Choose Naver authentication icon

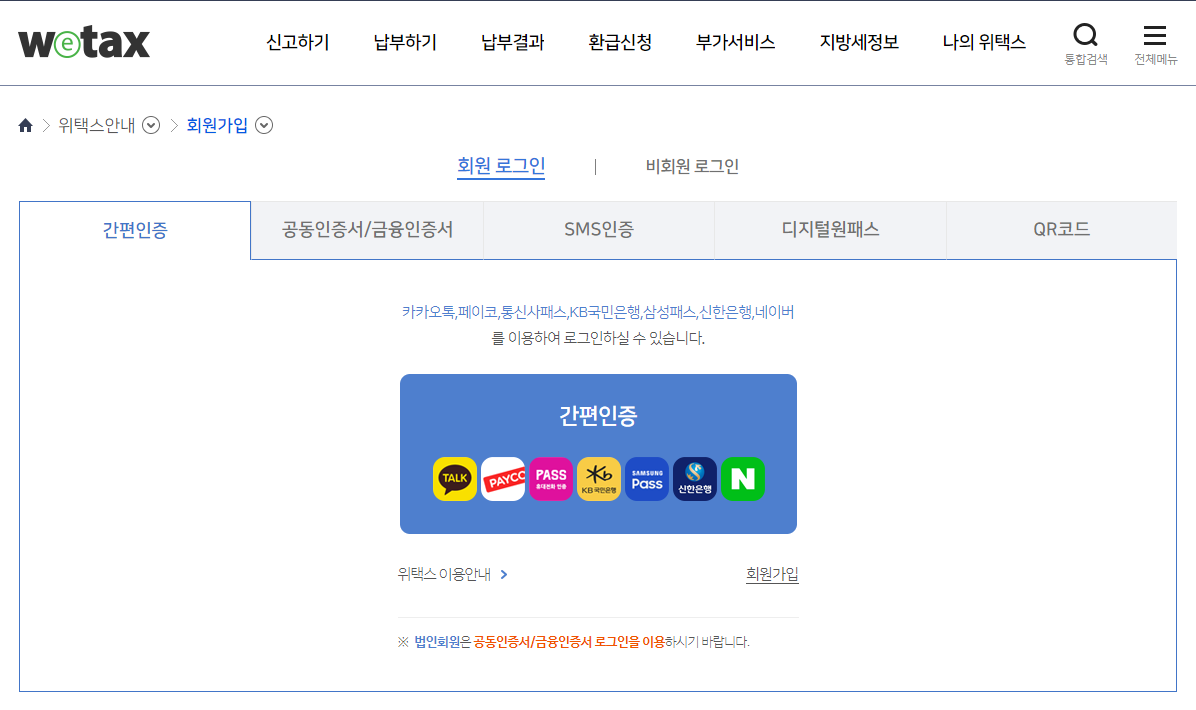(743, 479)
